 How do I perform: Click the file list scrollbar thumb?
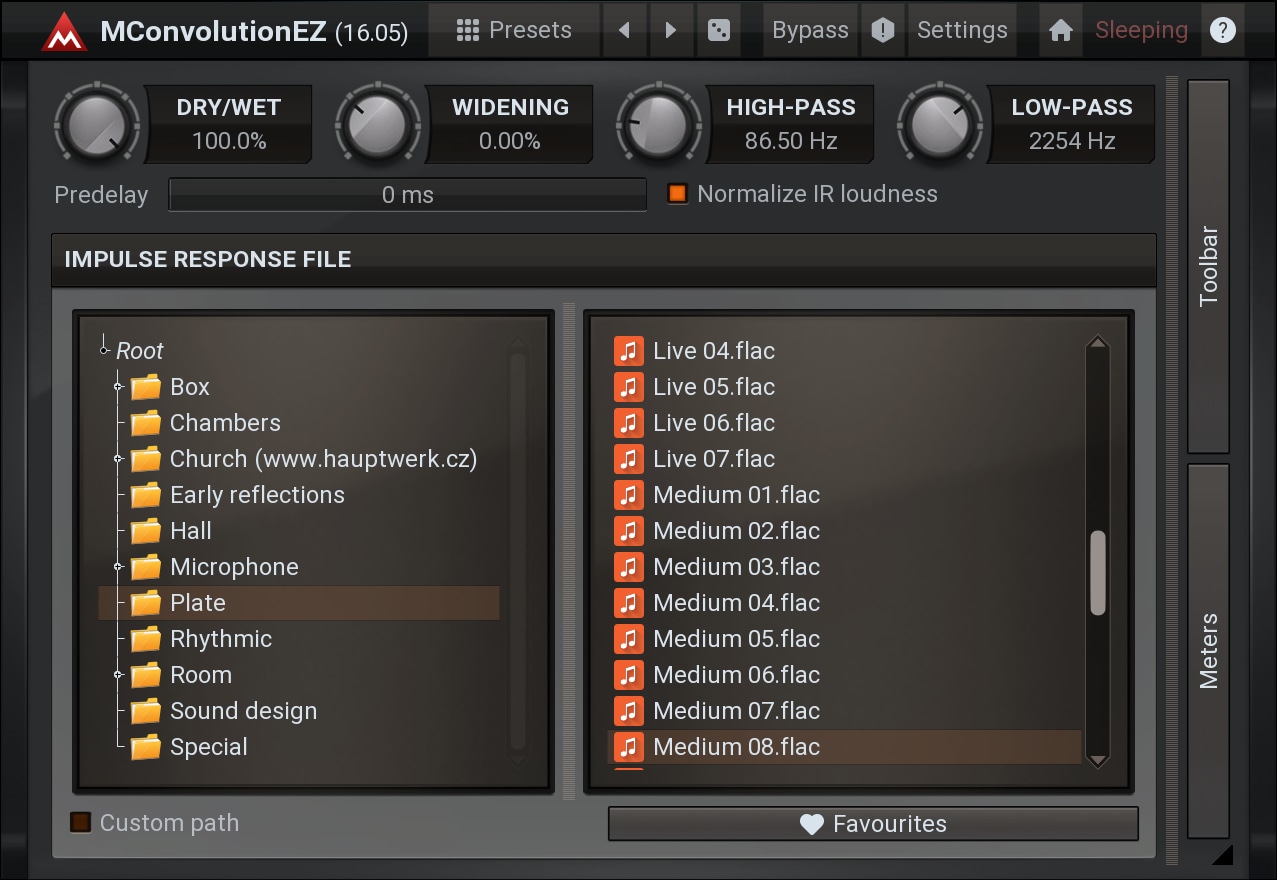tap(1098, 572)
